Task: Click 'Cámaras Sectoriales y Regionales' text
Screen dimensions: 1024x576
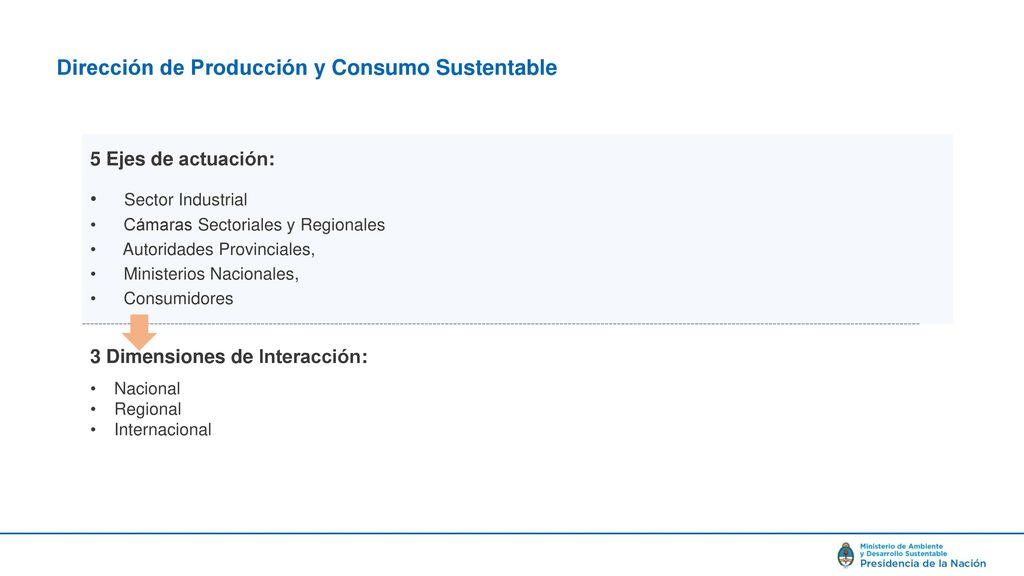Action: point(254,225)
